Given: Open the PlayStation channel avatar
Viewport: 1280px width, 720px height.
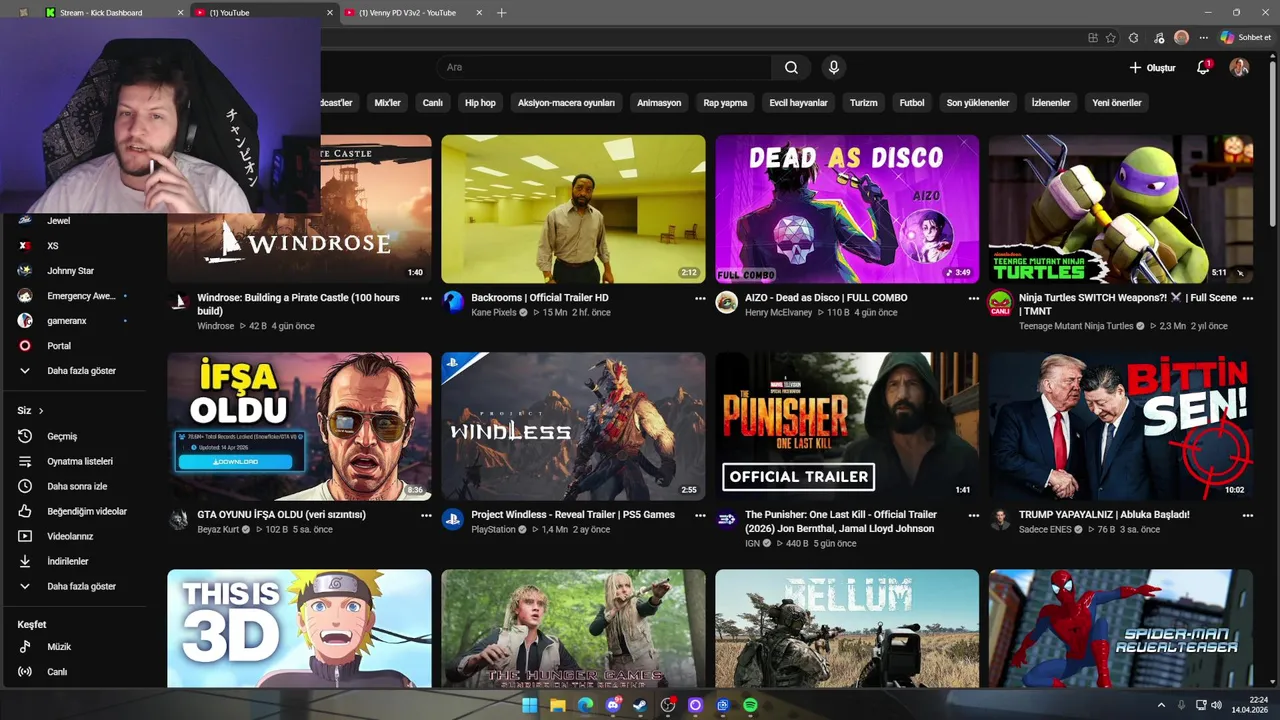Looking at the screenshot, I should coord(453,518).
